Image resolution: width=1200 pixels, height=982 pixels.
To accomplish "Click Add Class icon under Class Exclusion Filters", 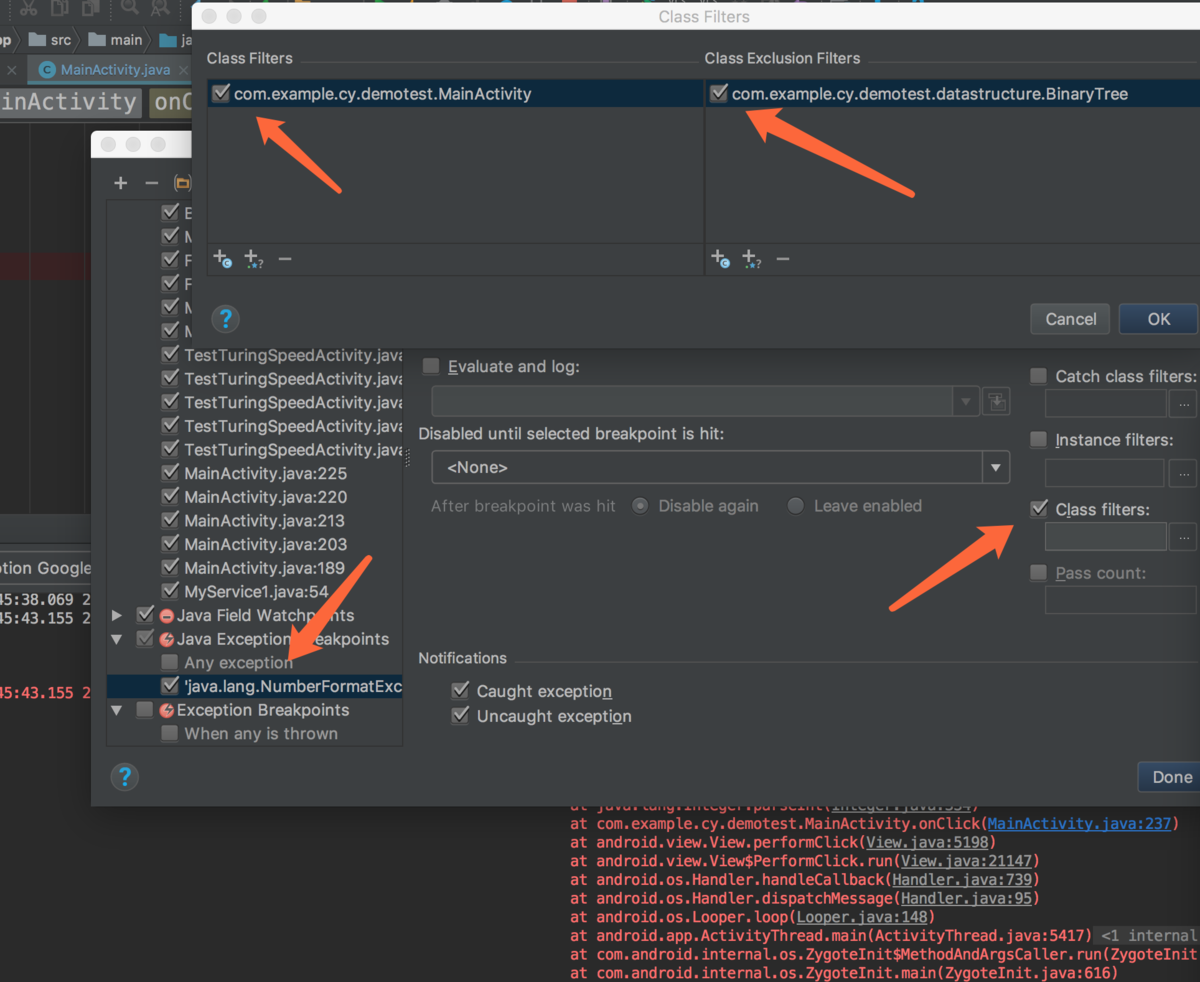I will pos(721,259).
